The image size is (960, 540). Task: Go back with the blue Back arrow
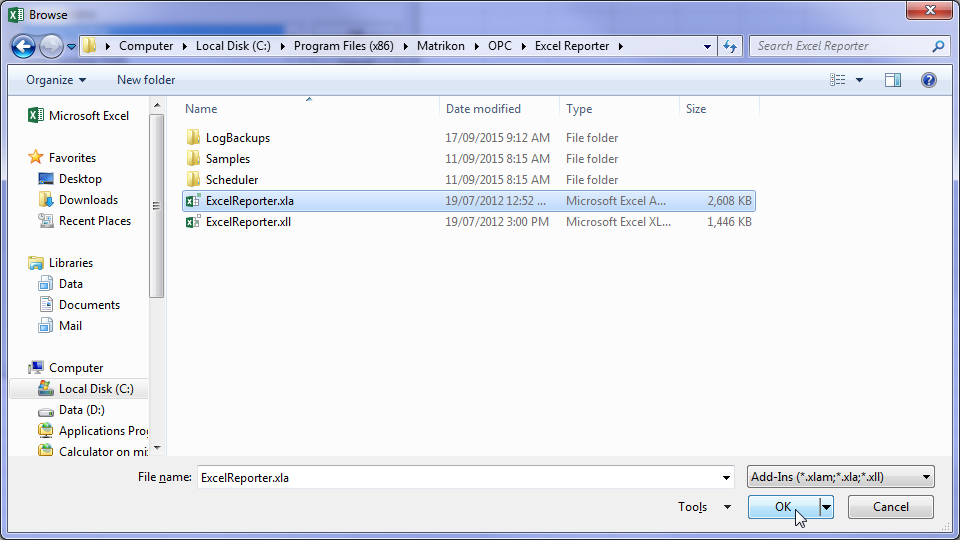click(x=23, y=47)
